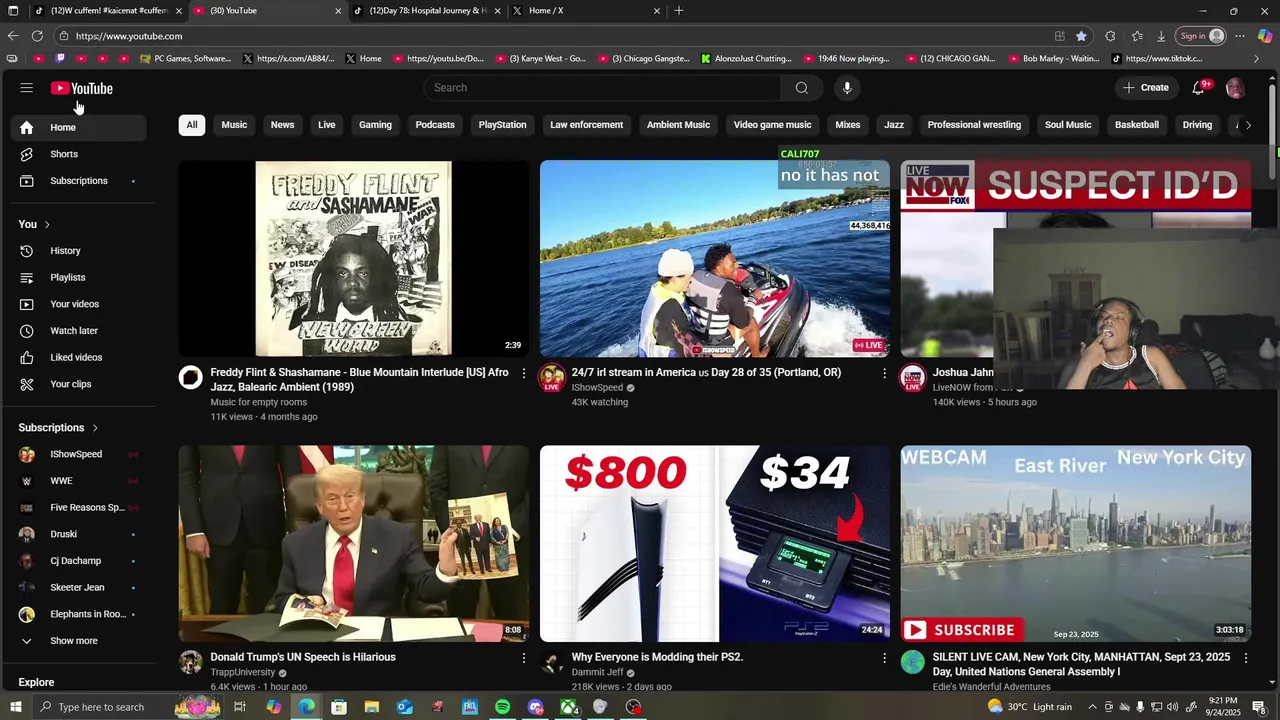Open the IShowSpeed subscription channel

[79, 454]
